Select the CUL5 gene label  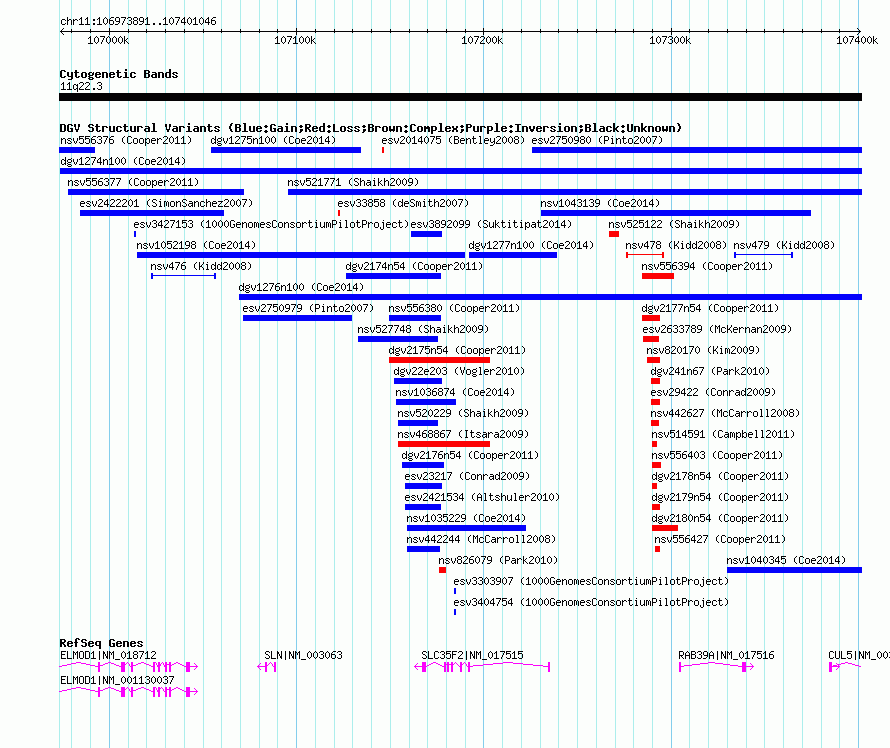(859, 655)
